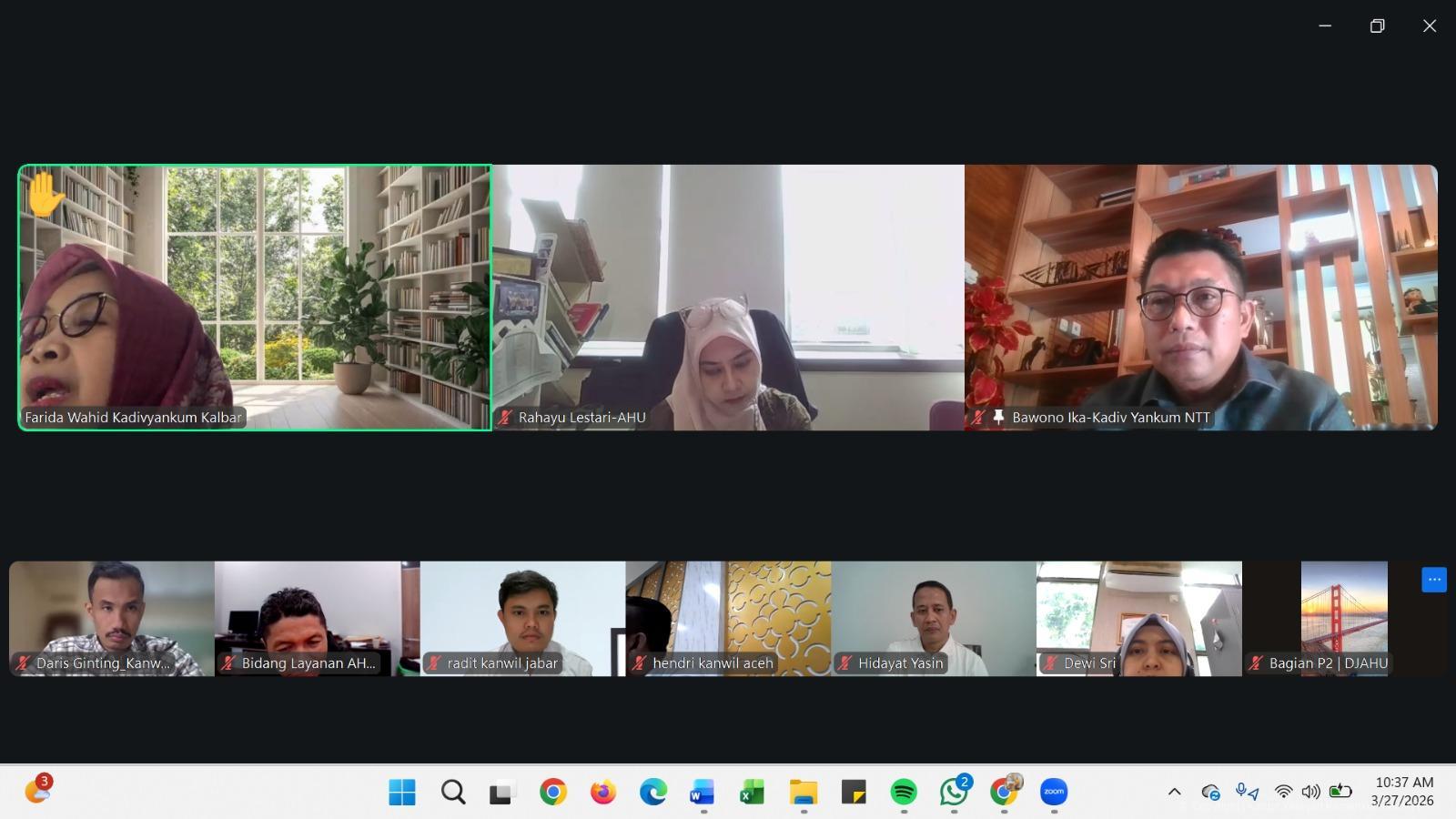Click muted mic icon on radit kanwil jabar

pos(433,663)
